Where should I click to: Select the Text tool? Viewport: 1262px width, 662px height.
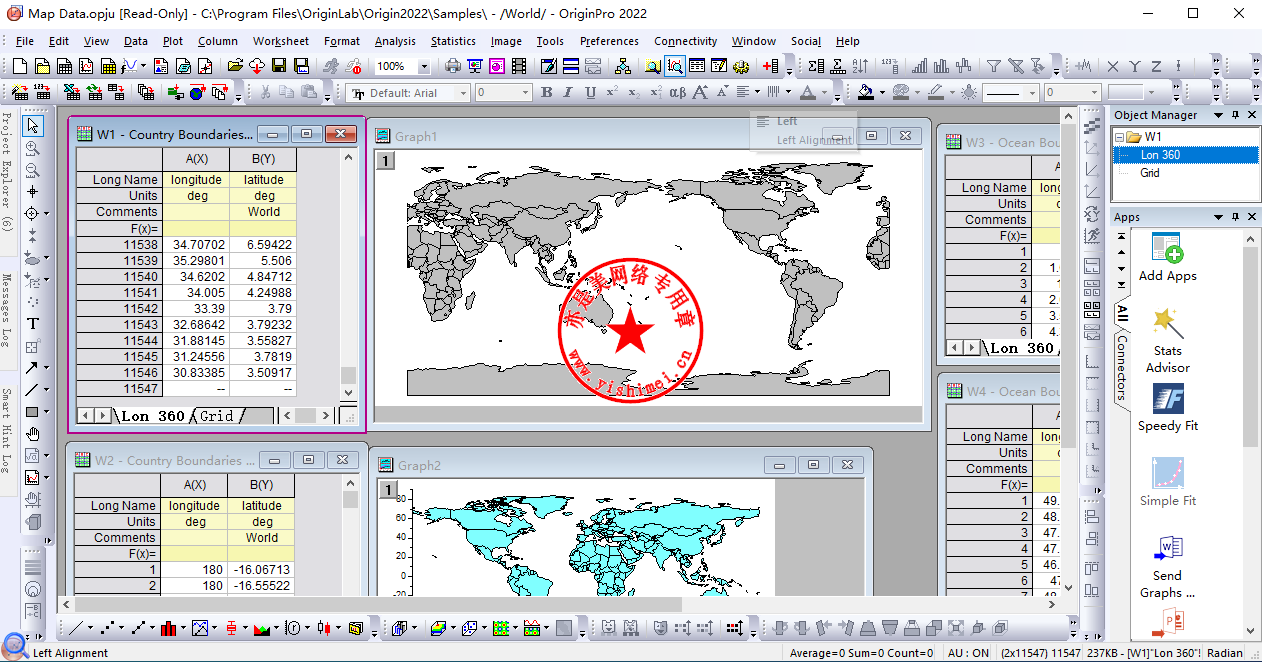[x=33, y=323]
